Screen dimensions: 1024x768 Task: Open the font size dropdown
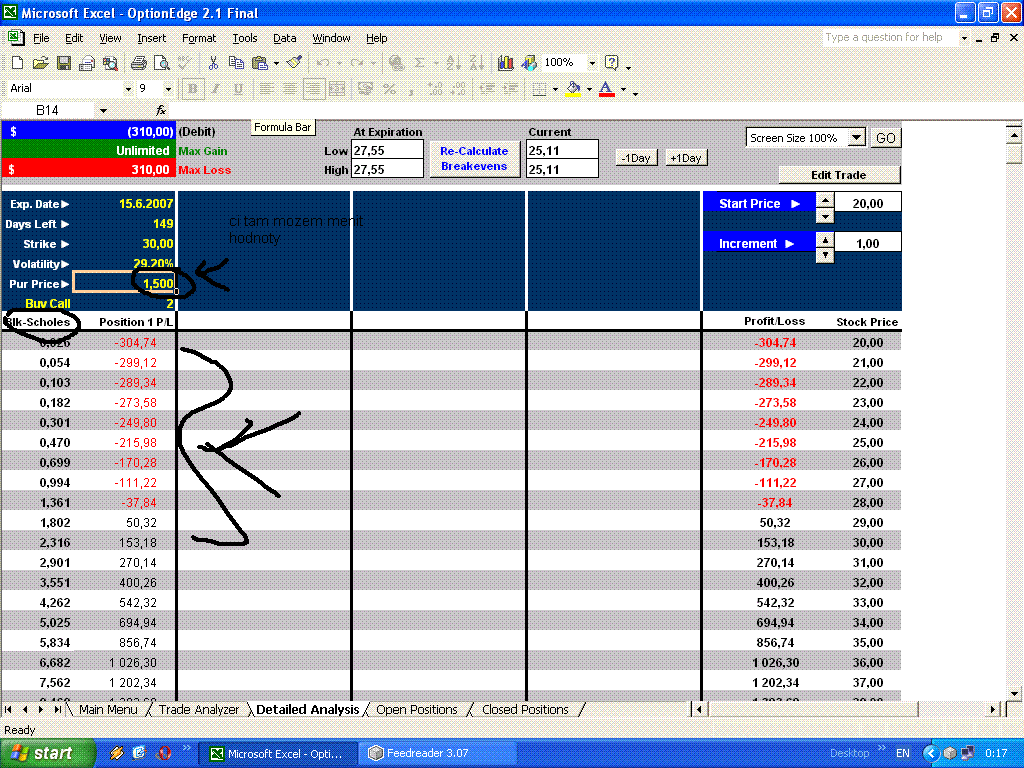coord(168,89)
